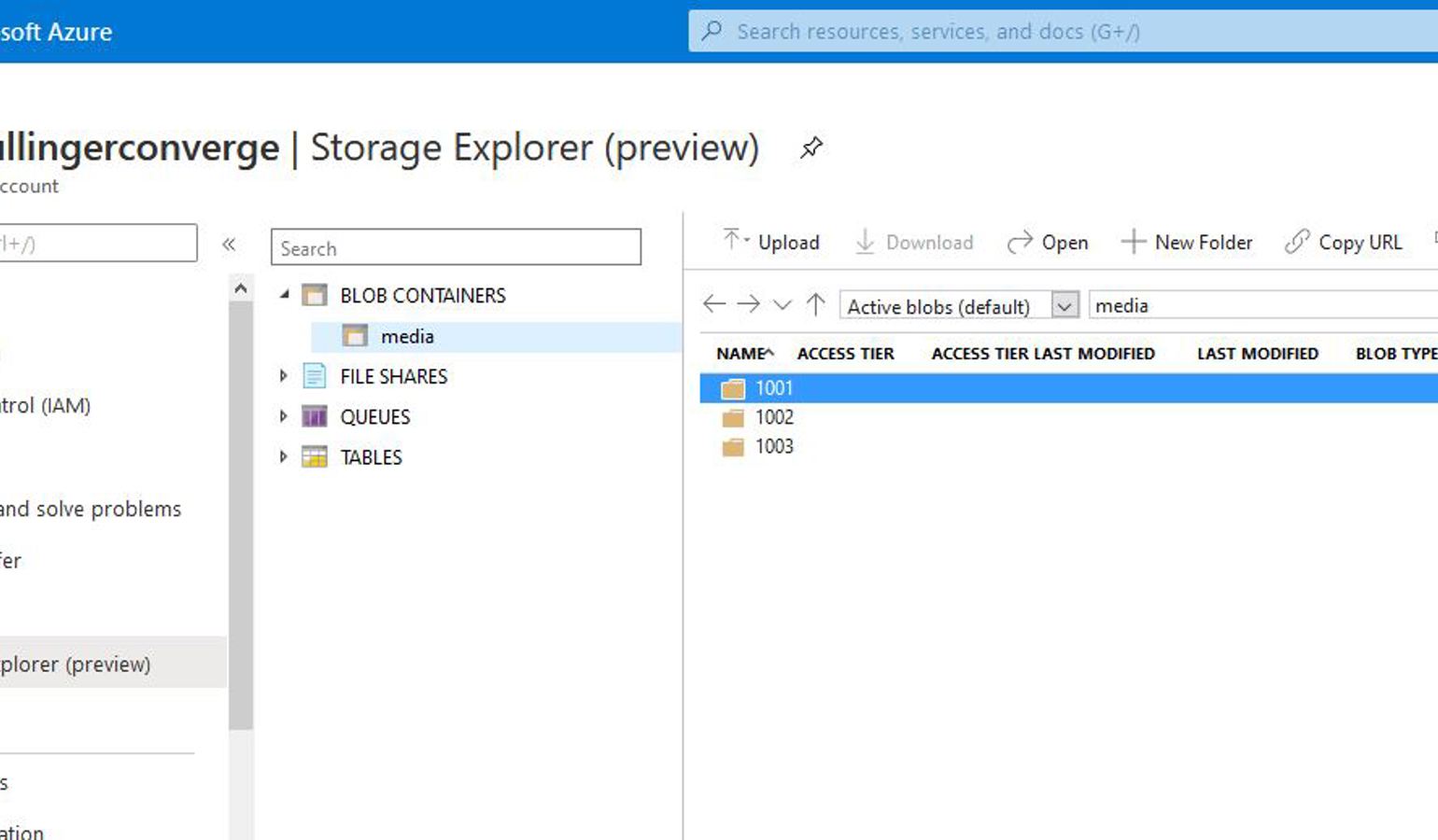Collapse the BLOB CONTAINERS tree node
This screenshot has height=840, width=1438.
pos(285,295)
